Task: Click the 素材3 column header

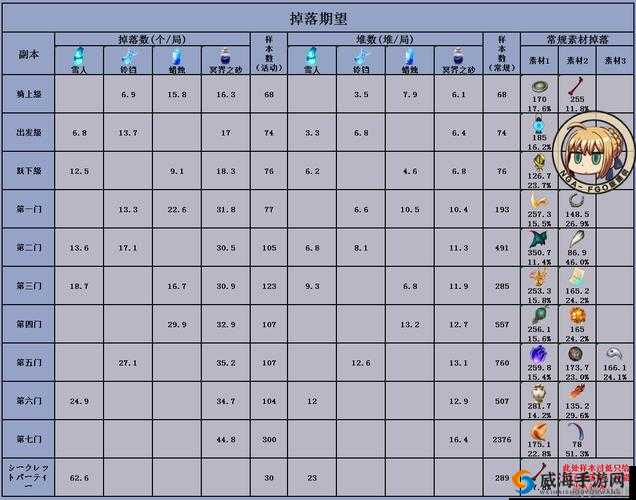Action: click(x=615, y=60)
